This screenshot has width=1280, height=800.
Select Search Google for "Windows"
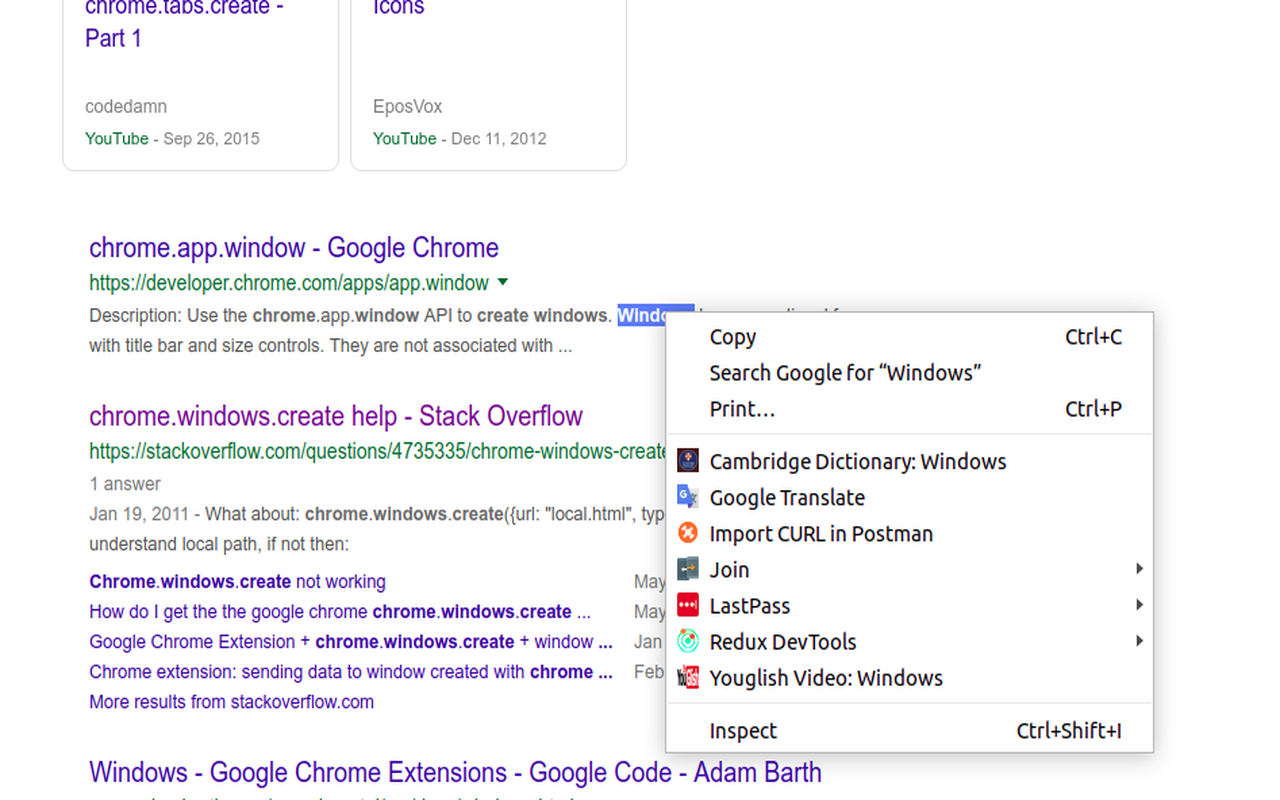[910, 373]
